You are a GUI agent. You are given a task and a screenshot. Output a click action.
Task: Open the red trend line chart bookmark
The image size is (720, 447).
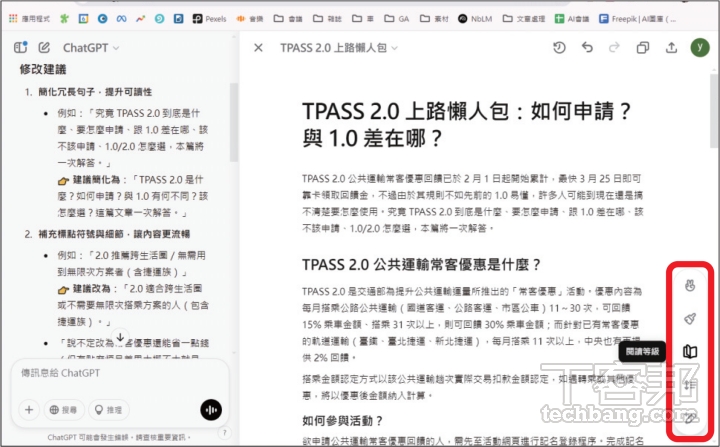tap(141, 19)
